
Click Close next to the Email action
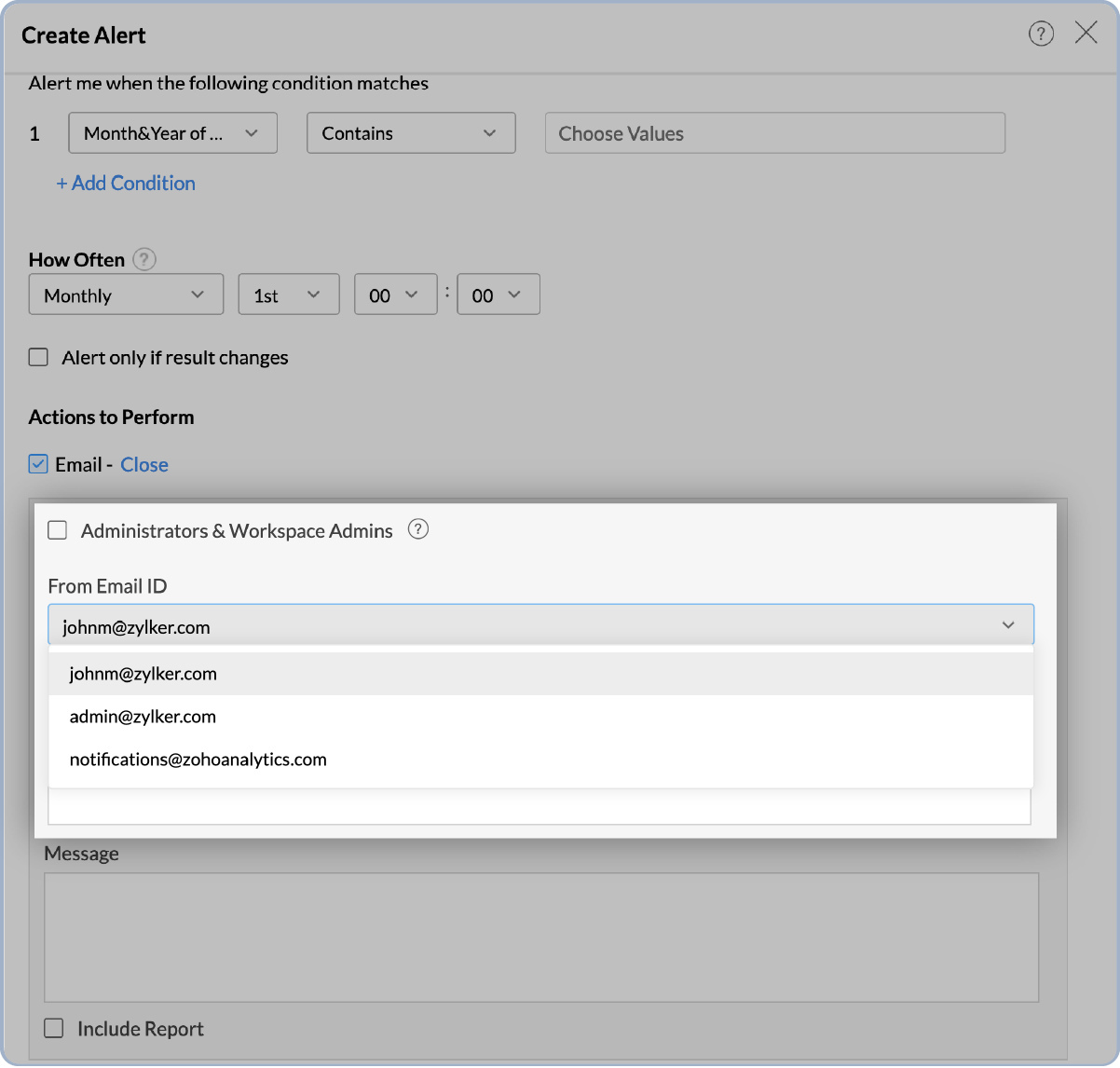pos(144,464)
